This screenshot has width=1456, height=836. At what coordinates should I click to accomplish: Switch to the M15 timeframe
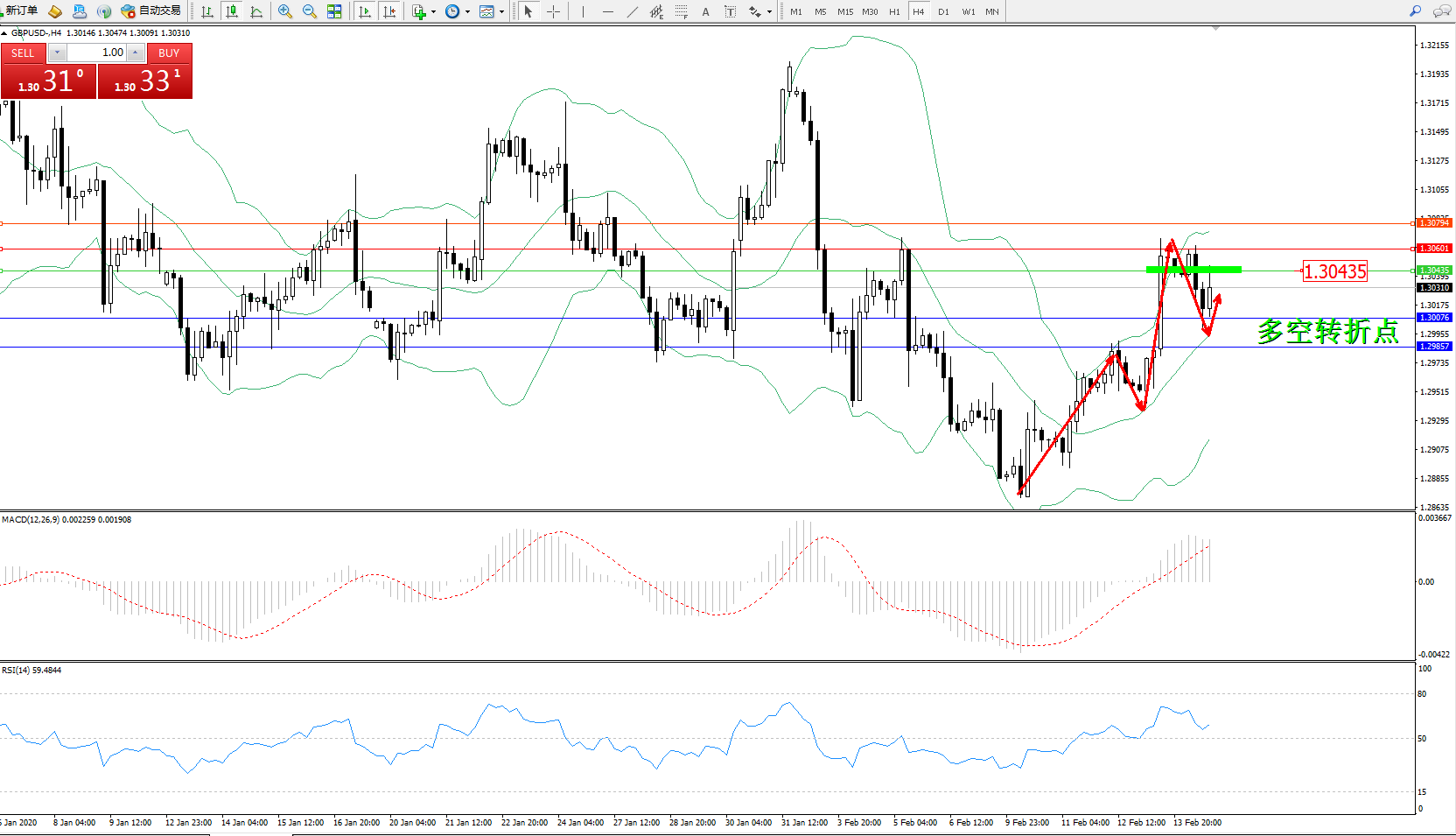pyautogui.click(x=844, y=11)
